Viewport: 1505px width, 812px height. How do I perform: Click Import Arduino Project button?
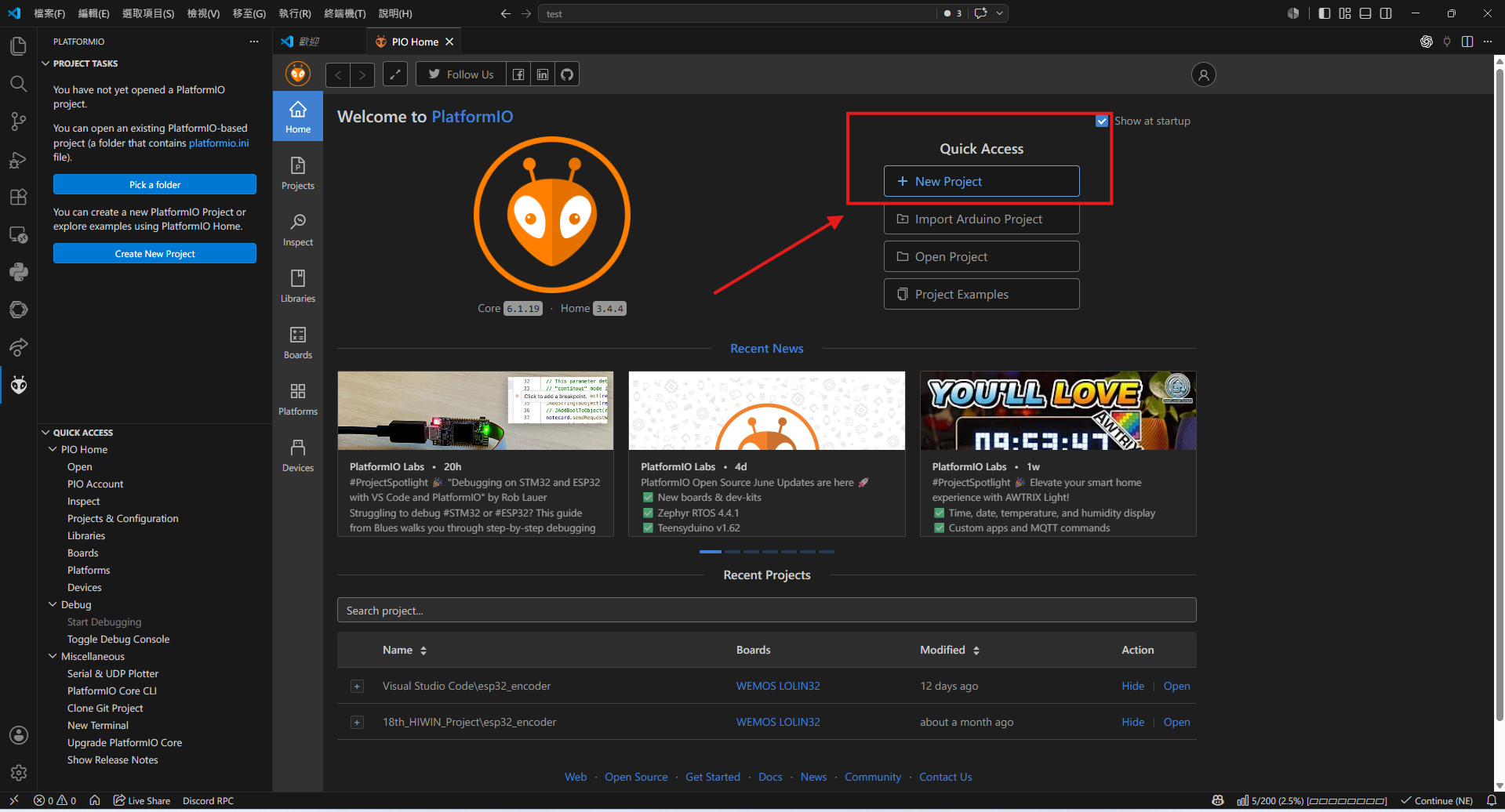click(981, 219)
